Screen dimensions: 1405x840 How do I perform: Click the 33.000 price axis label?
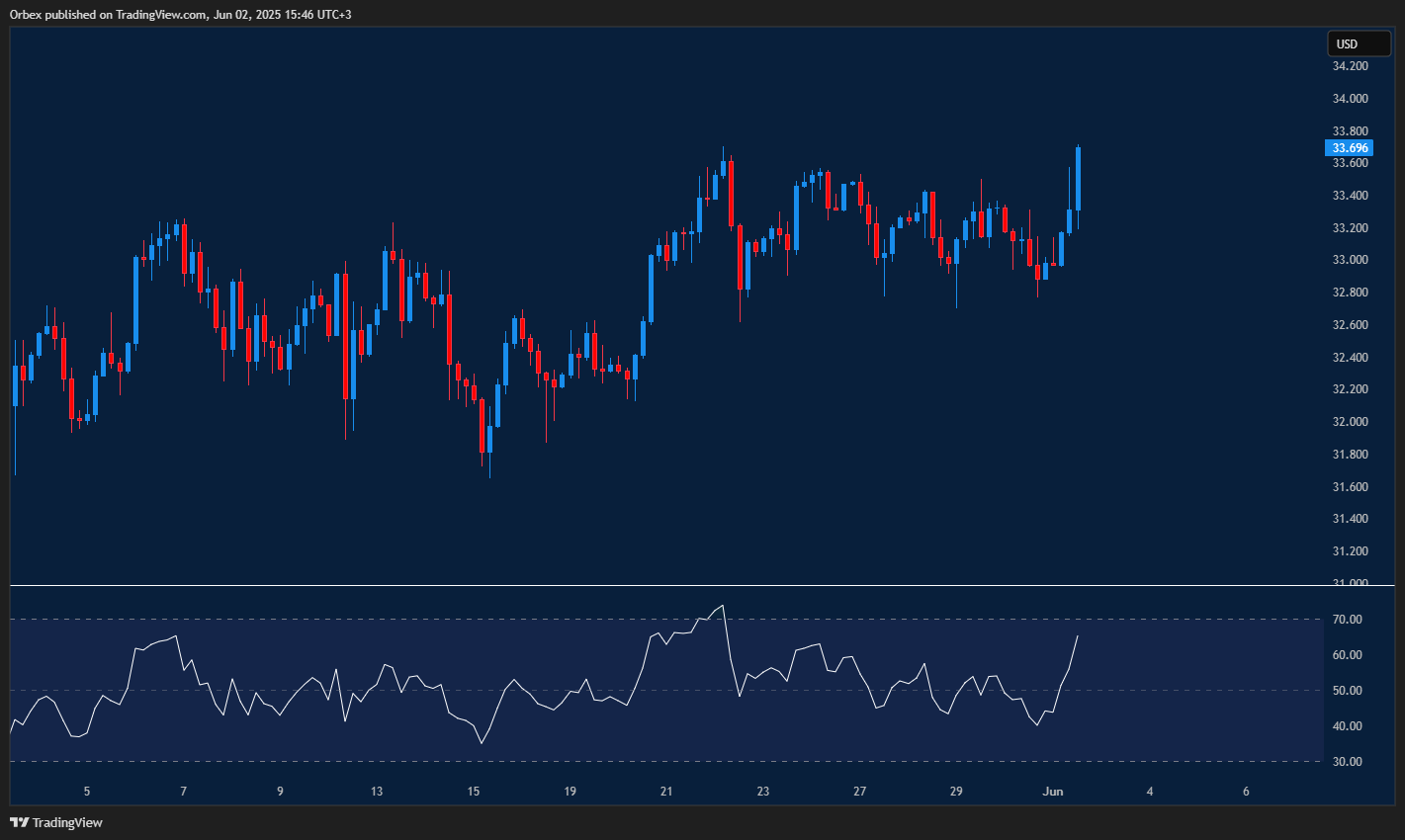tap(1350, 260)
